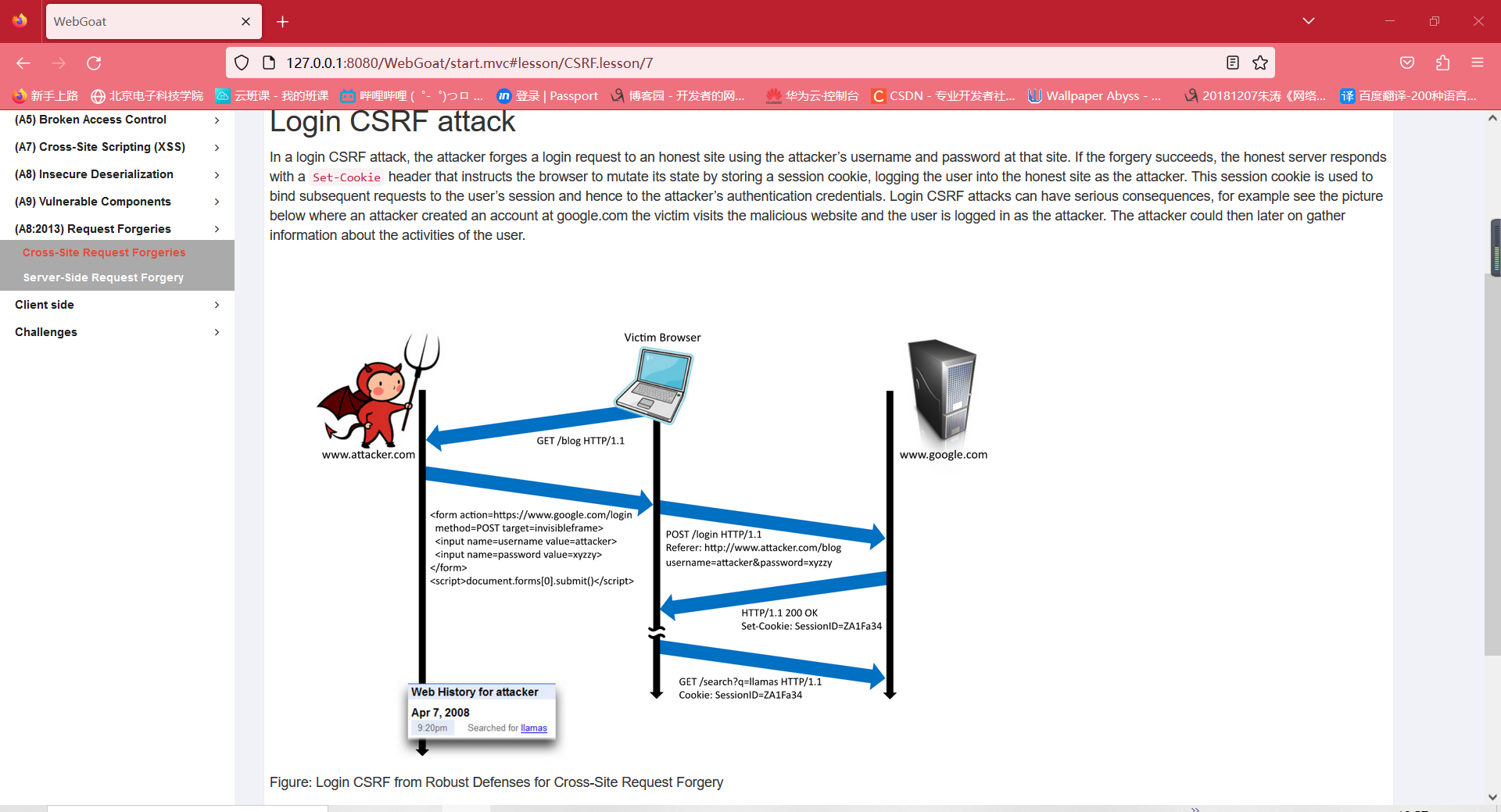This screenshot has width=1501, height=812.
Task: Click chevron beside Cross-Site Scripting (XSS)
Action: (x=217, y=148)
